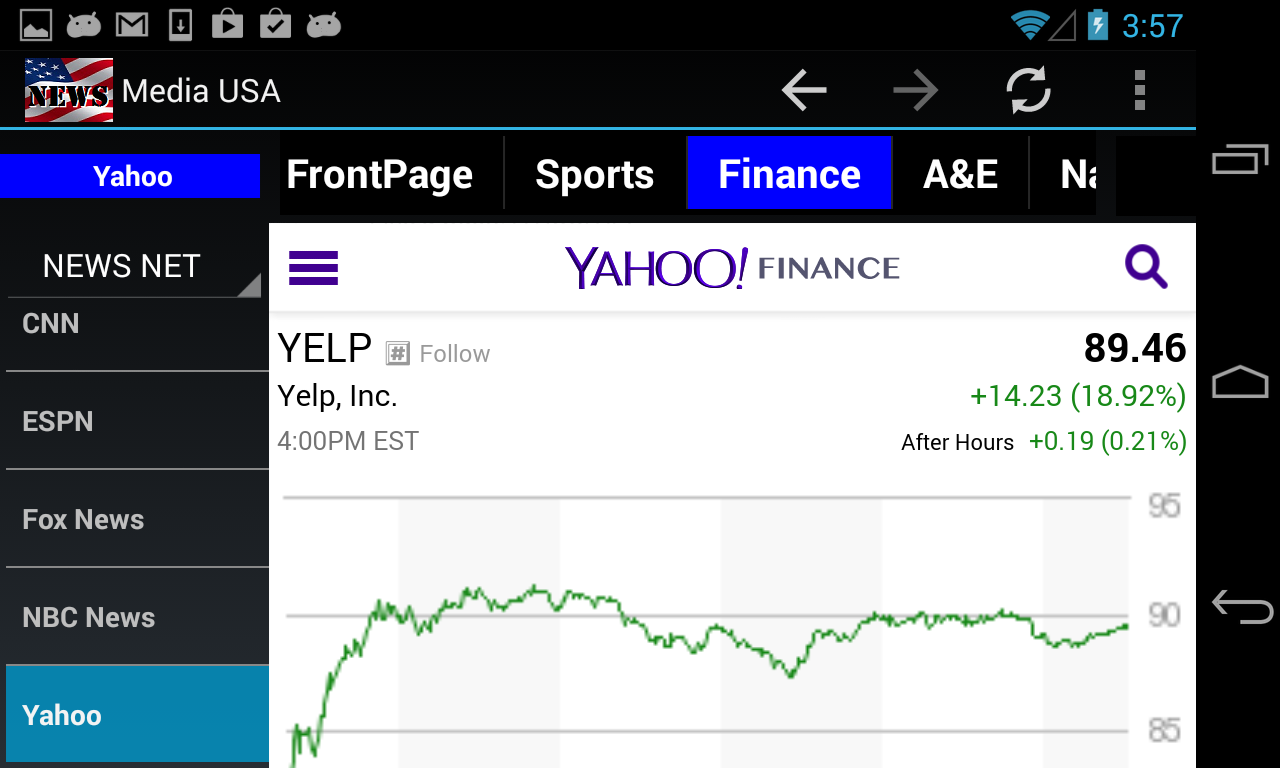Image resolution: width=1280 pixels, height=768 pixels.
Task: Expand the NEWS NET dropdown
Action: [133, 267]
